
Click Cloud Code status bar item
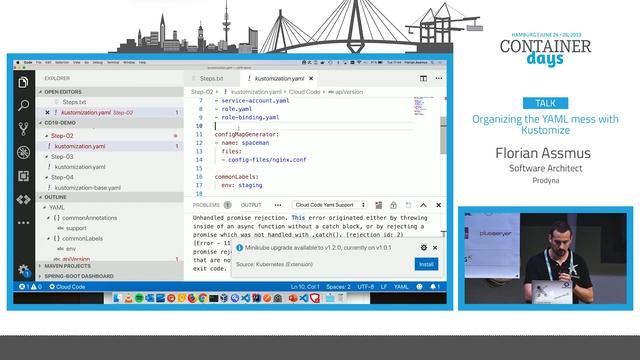coord(67,287)
